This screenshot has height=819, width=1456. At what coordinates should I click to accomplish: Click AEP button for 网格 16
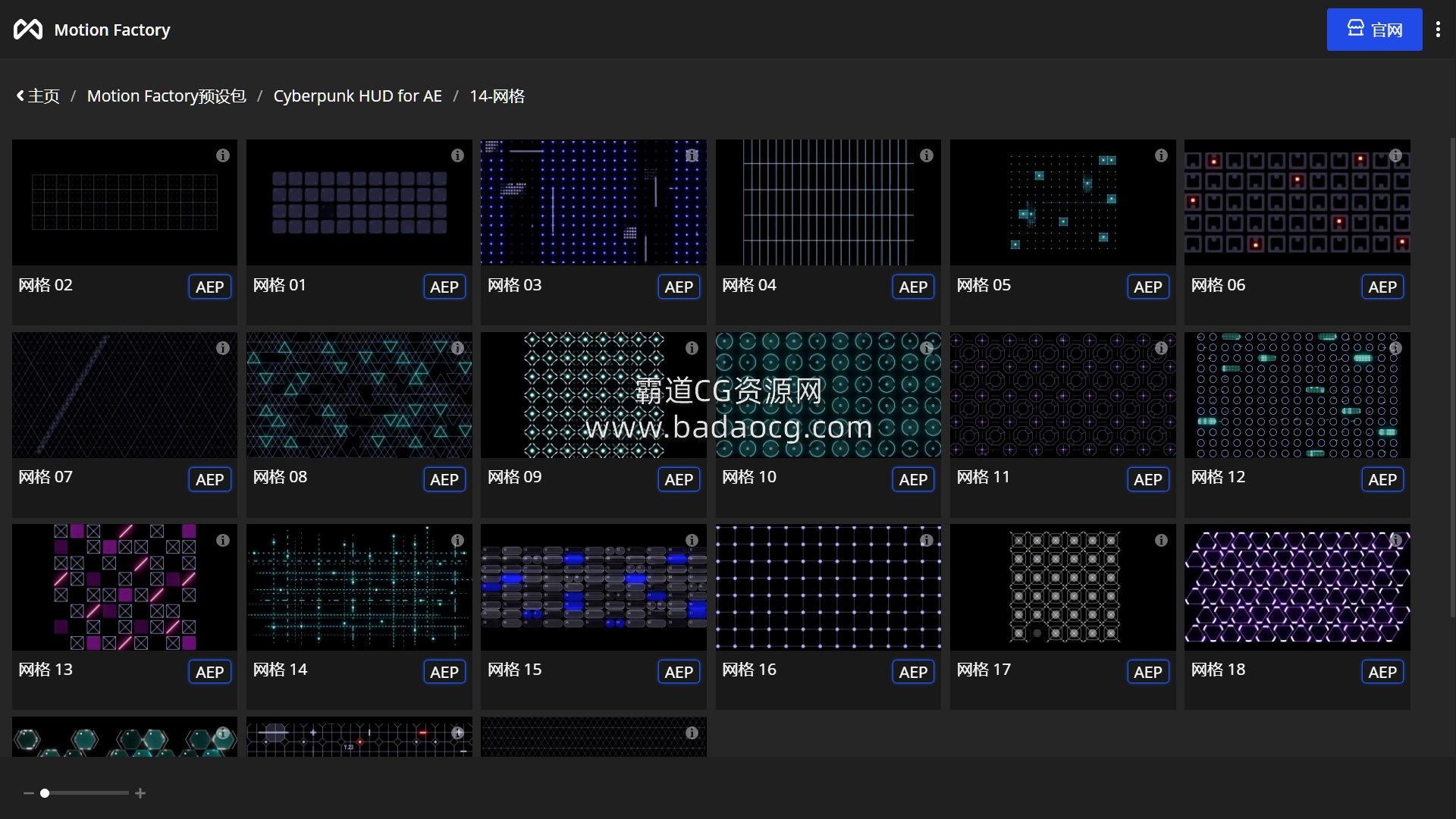tap(913, 673)
